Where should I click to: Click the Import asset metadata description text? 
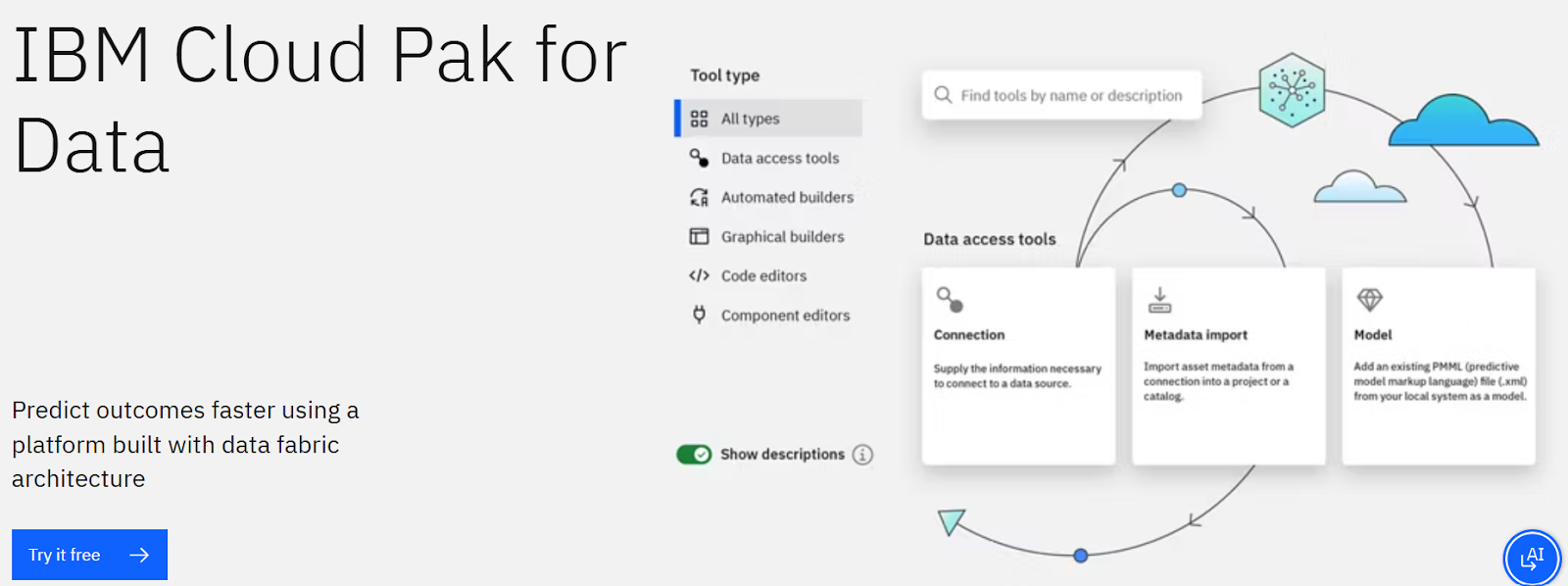coord(1218,381)
